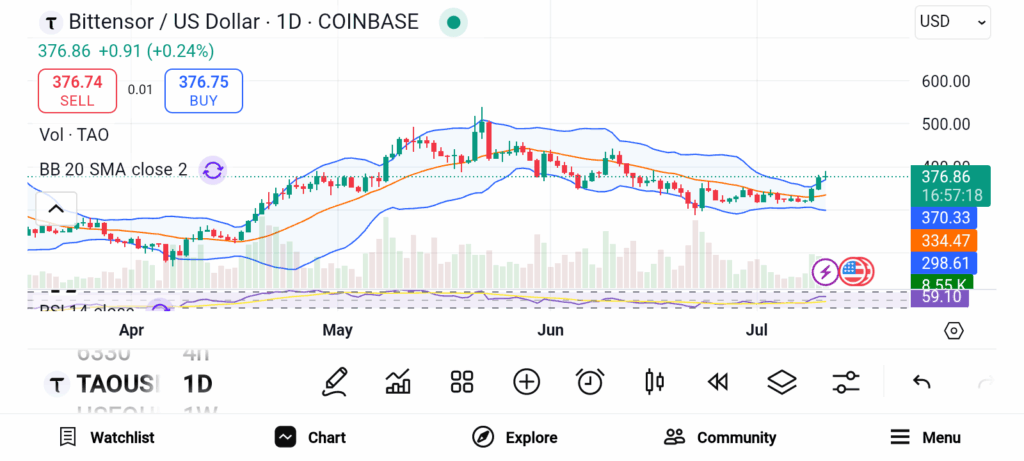Tap the plus circle add icon

coord(526,382)
